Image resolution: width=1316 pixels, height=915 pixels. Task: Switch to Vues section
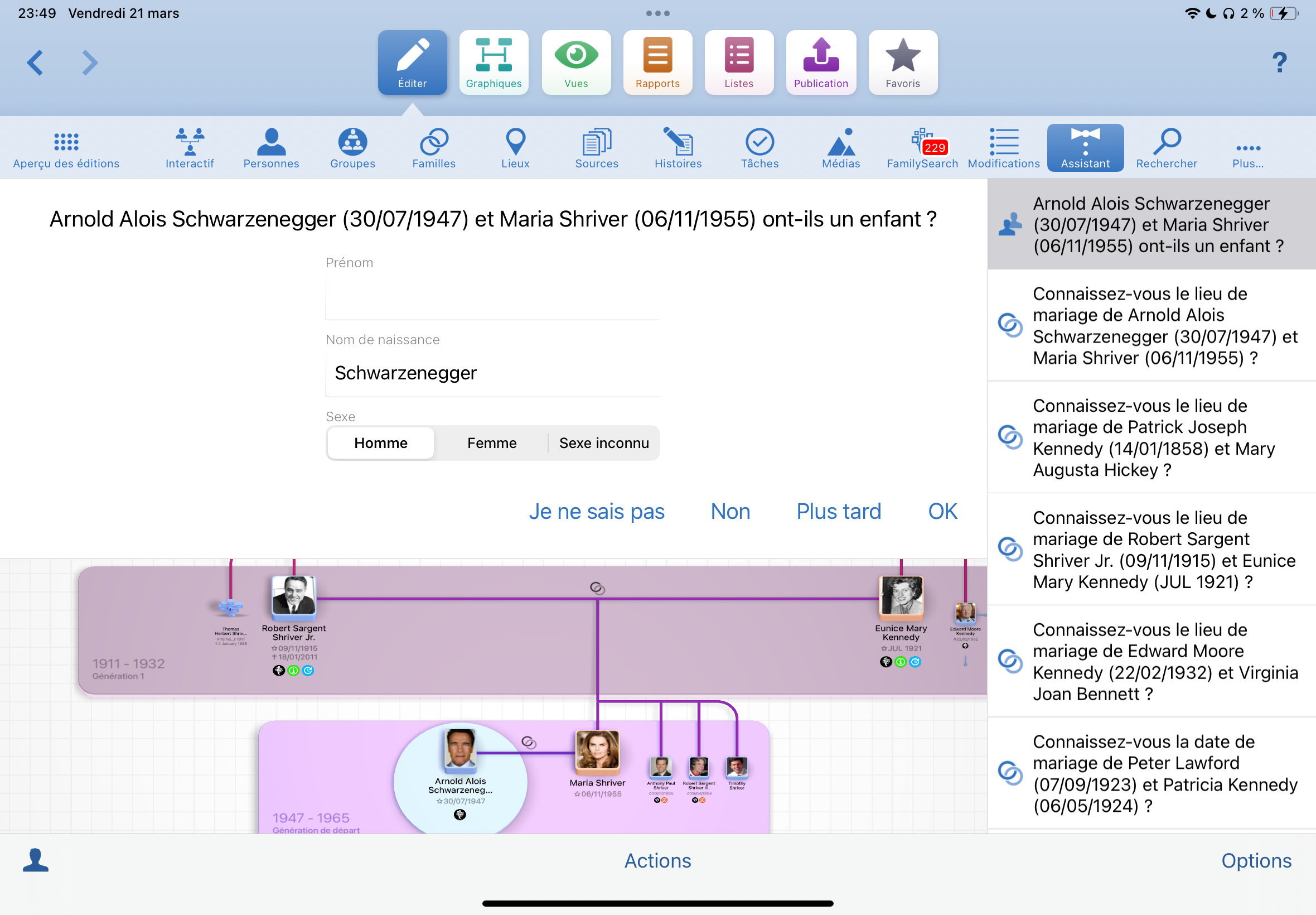tap(576, 62)
